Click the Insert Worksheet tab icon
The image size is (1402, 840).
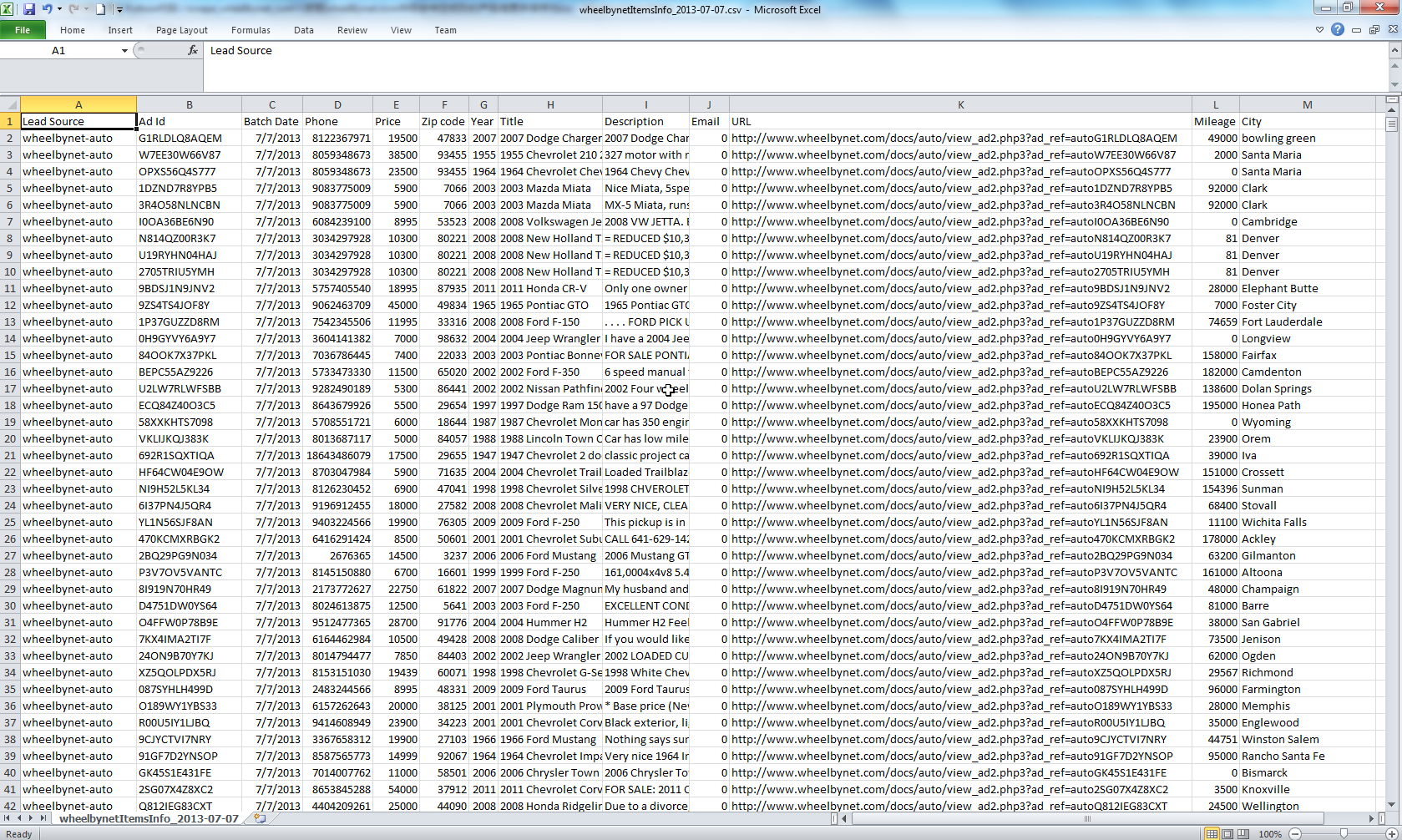[260, 818]
